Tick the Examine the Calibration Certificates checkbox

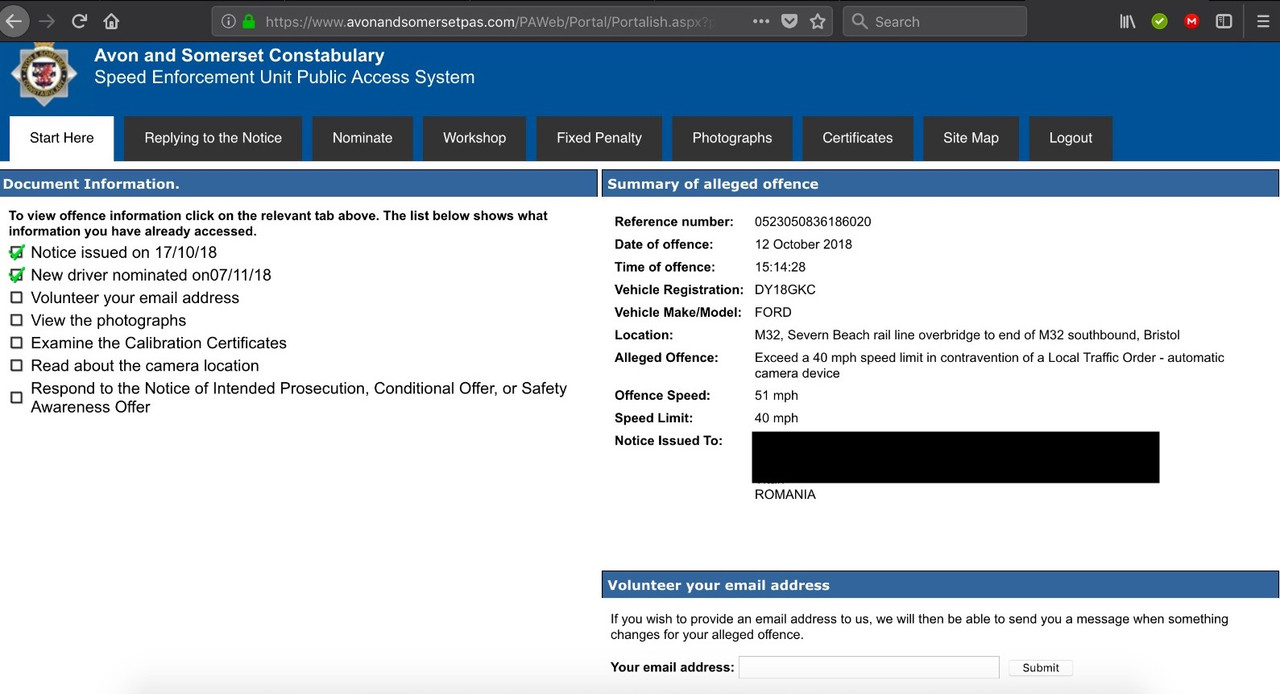click(16, 343)
